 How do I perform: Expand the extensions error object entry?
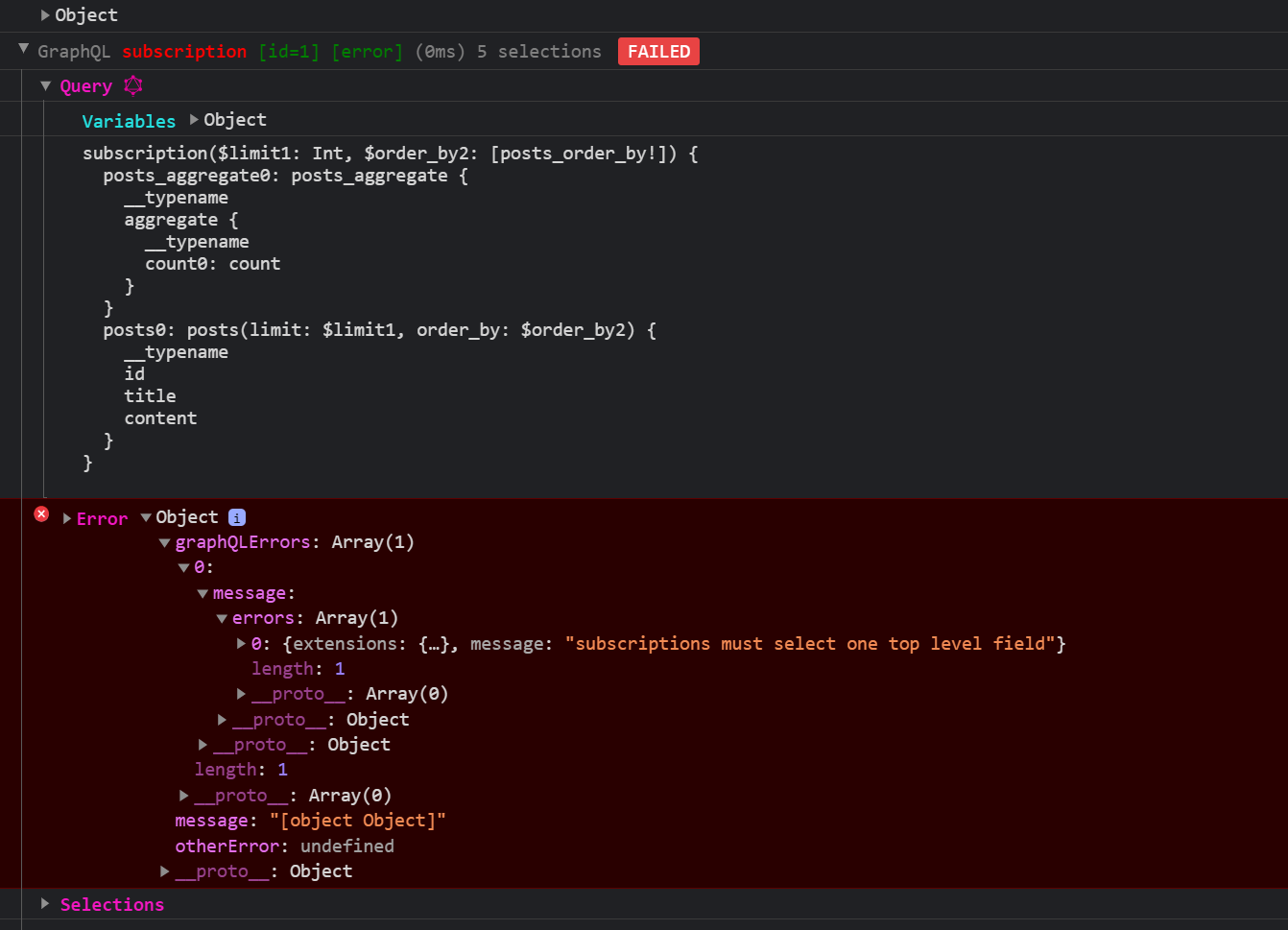click(240, 643)
